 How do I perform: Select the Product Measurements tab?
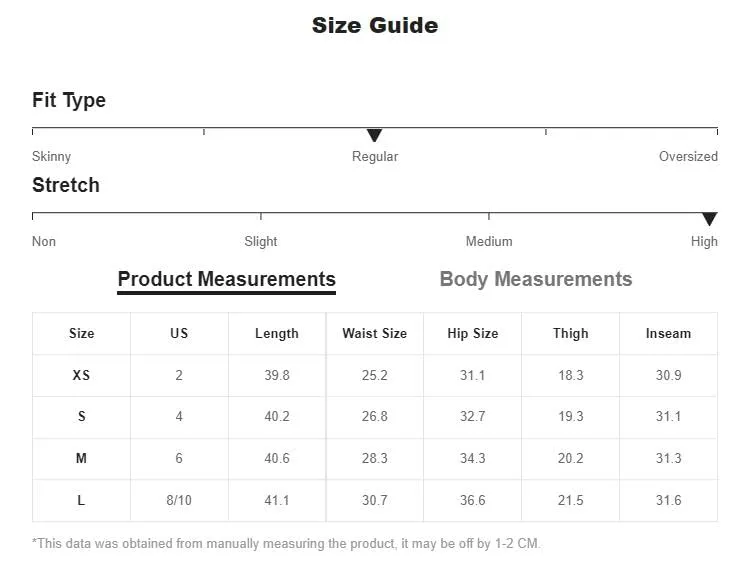click(x=227, y=280)
